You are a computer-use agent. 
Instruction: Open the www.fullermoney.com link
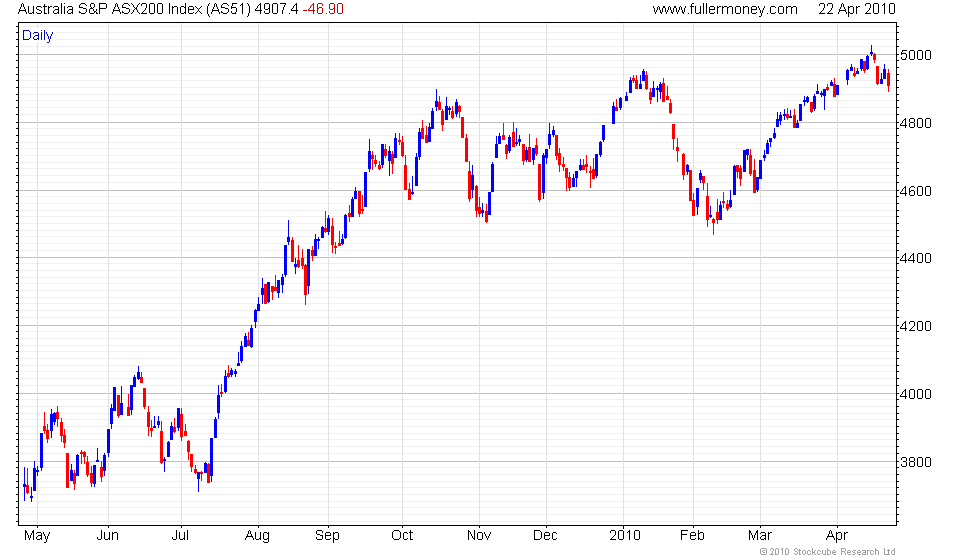coord(725,9)
